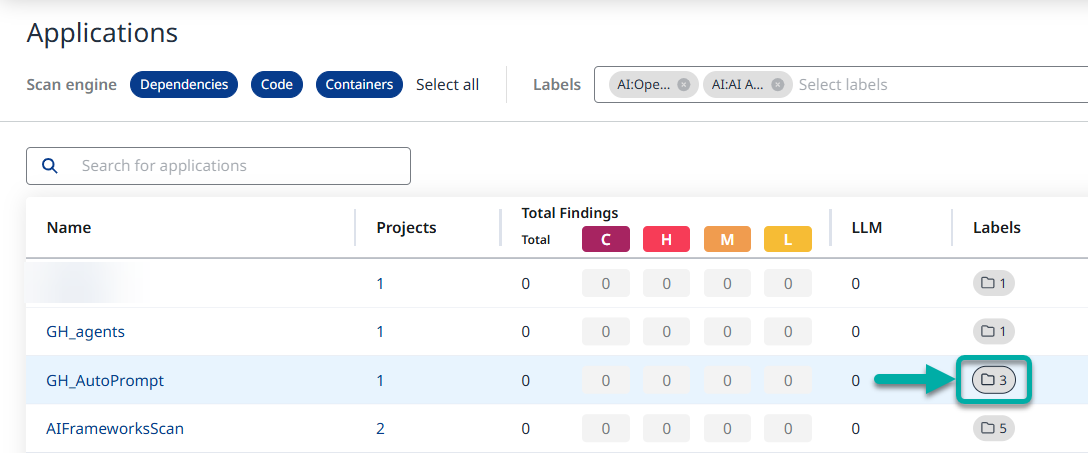Open labels badge for AIFrameworksScan
The image size is (1088, 453).
(993, 429)
